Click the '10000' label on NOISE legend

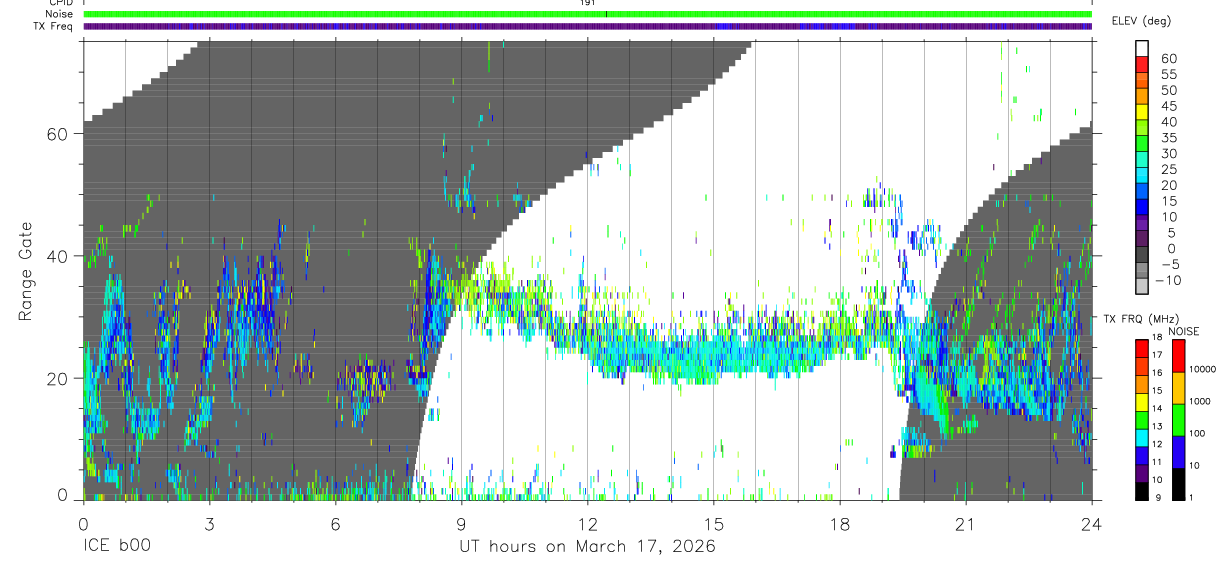point(1202,369)
